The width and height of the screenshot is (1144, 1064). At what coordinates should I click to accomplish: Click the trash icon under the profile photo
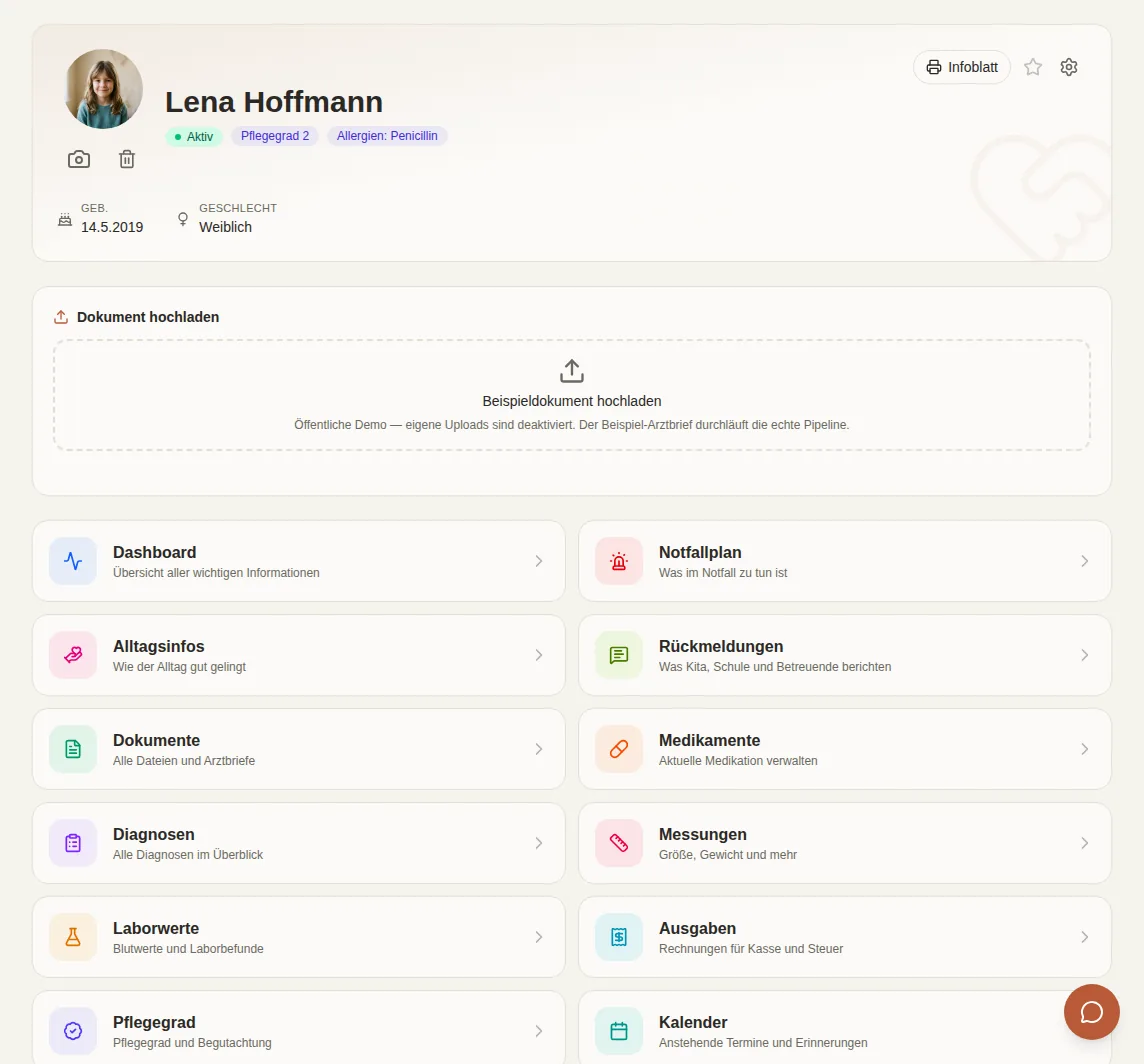[x=127, y=159]
